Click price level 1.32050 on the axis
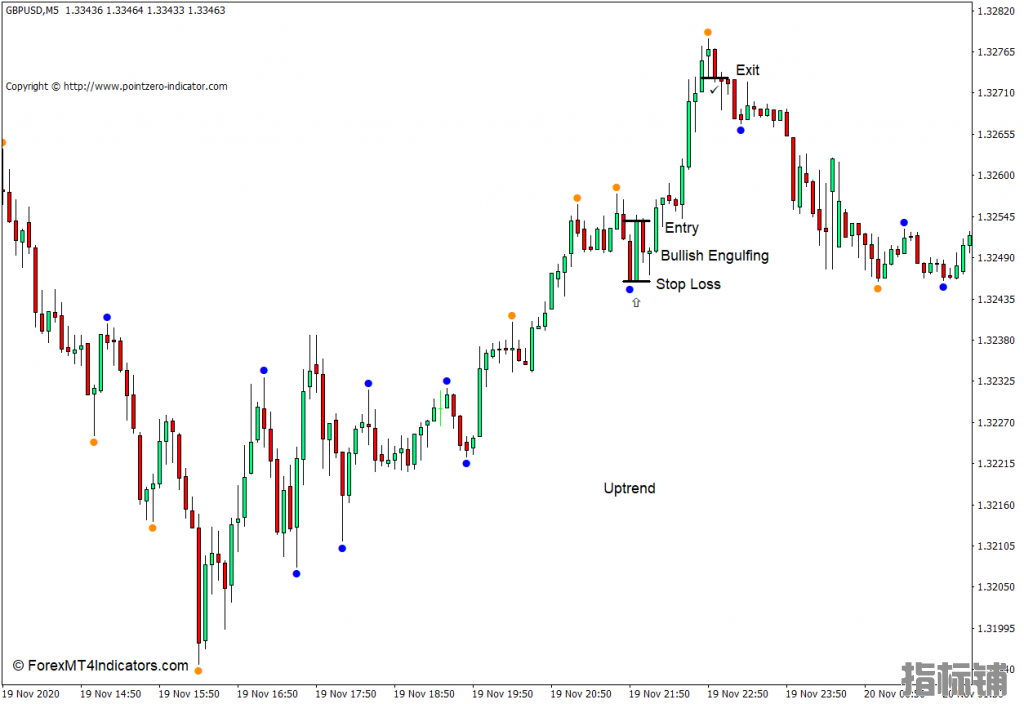The width and height of the screenshot is (1024, 704). pyautogui.click(x=996, y=588)
